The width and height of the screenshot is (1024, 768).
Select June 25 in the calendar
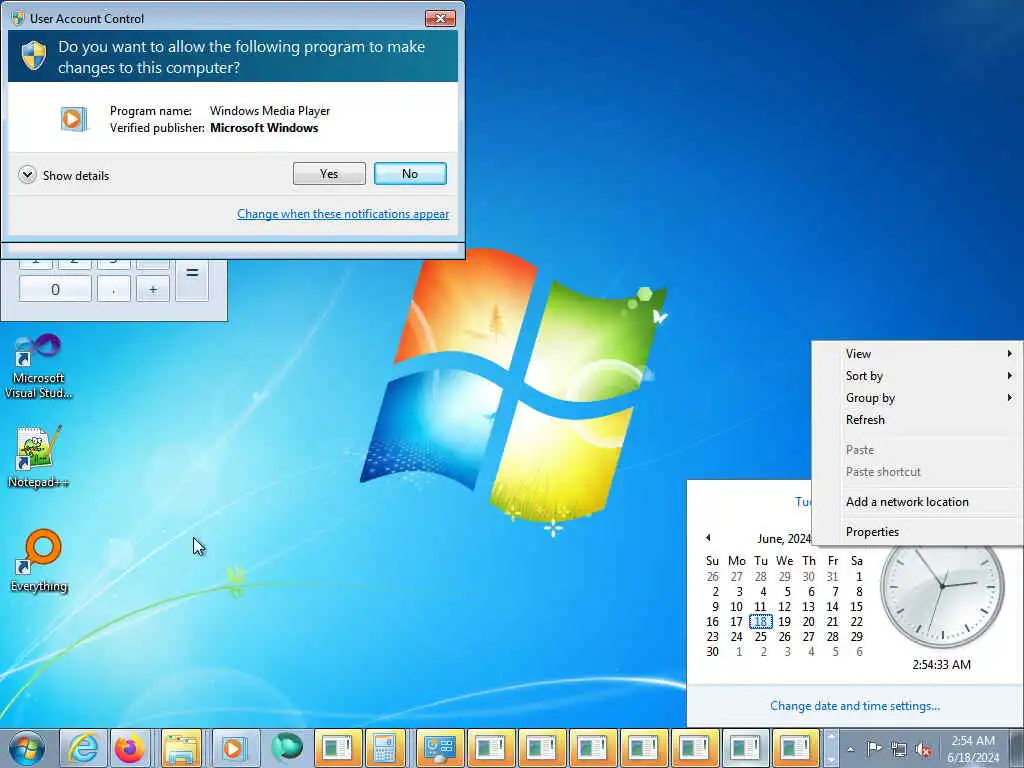pyautogui.click(x=761, y=637)
